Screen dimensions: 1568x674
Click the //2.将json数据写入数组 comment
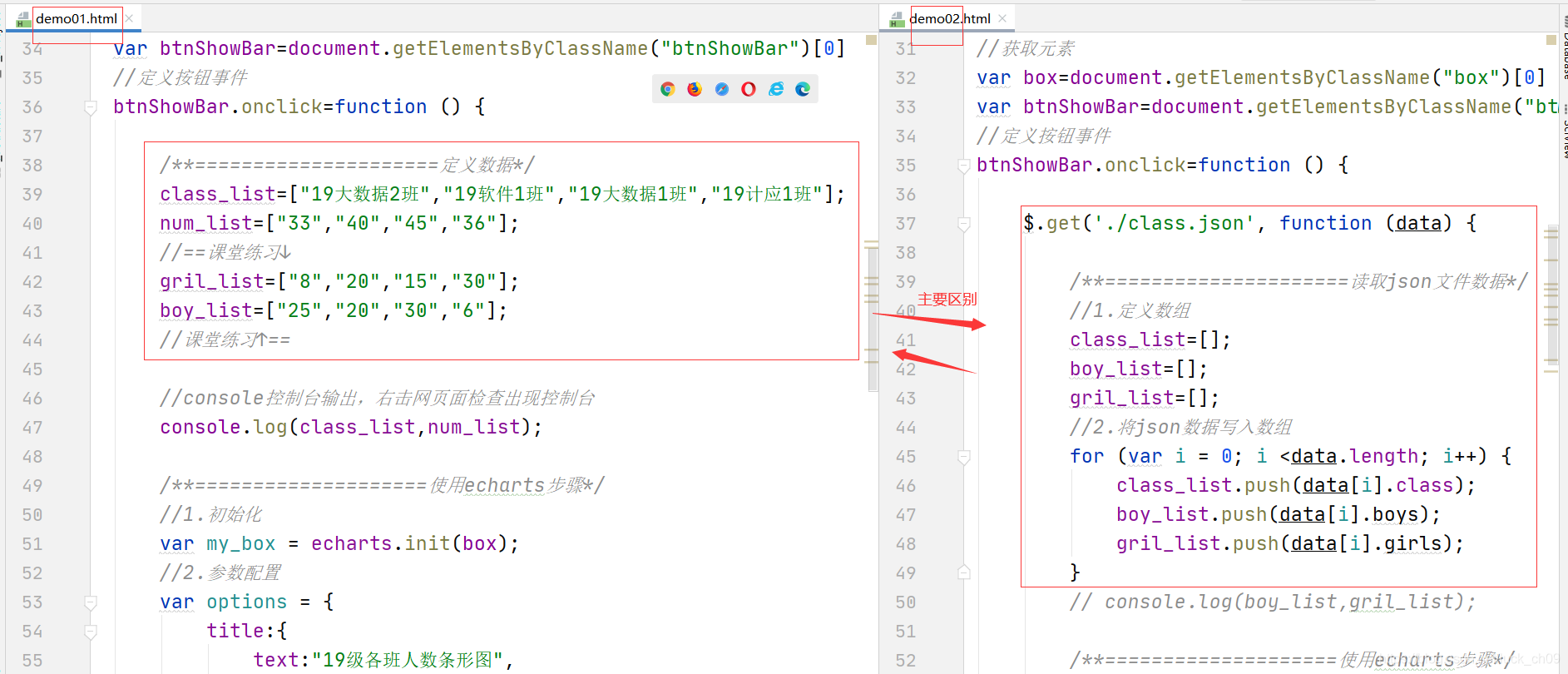(x=1181, y=427)
